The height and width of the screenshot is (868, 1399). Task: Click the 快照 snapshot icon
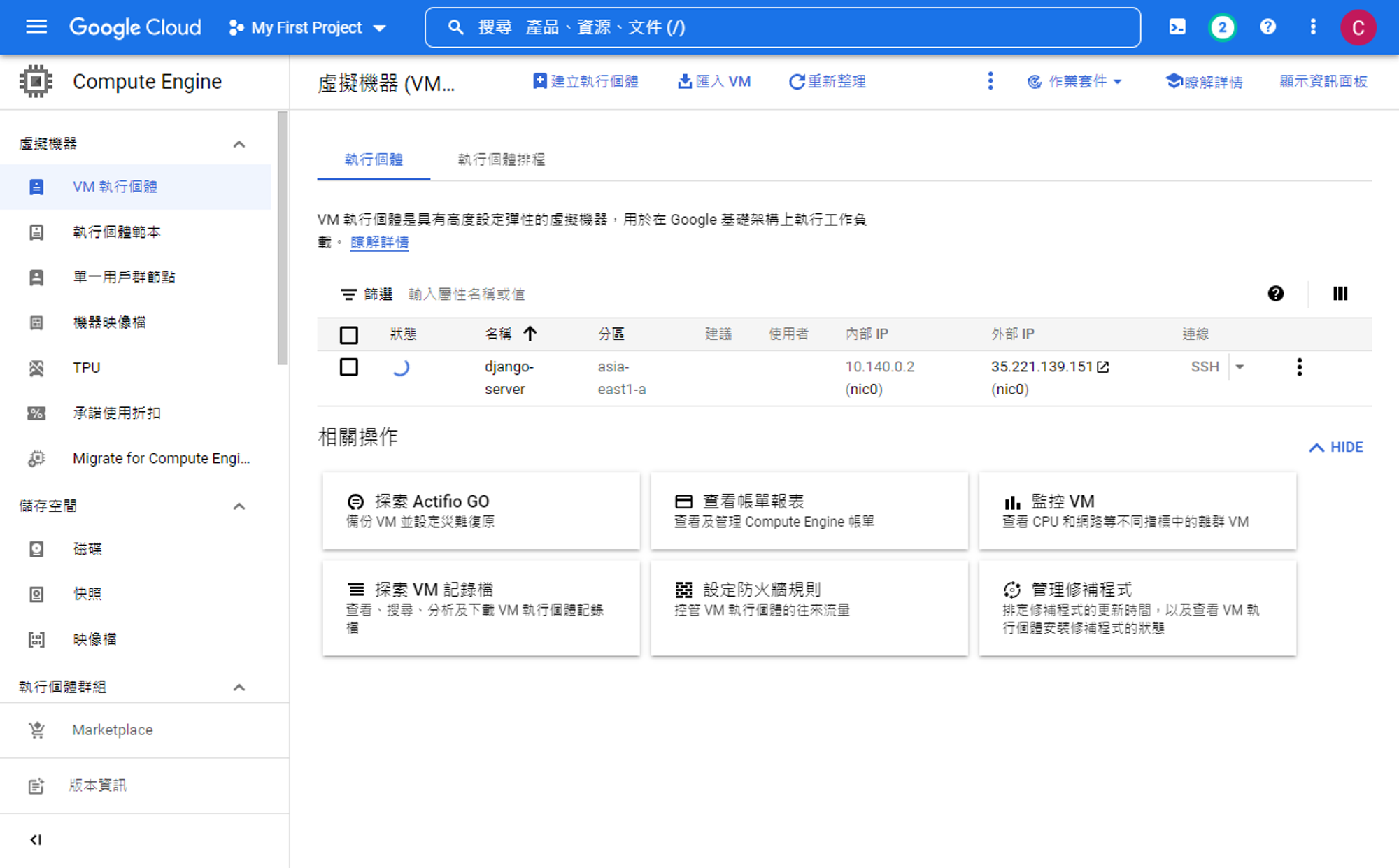(36, 595)
